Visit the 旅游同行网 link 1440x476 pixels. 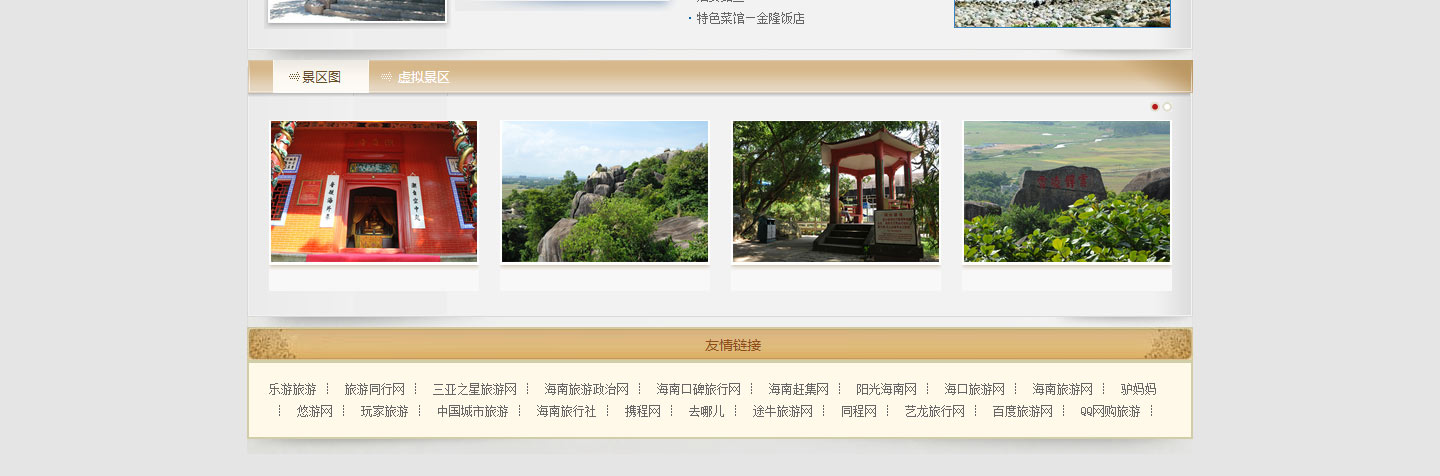[x=374, y=389]
